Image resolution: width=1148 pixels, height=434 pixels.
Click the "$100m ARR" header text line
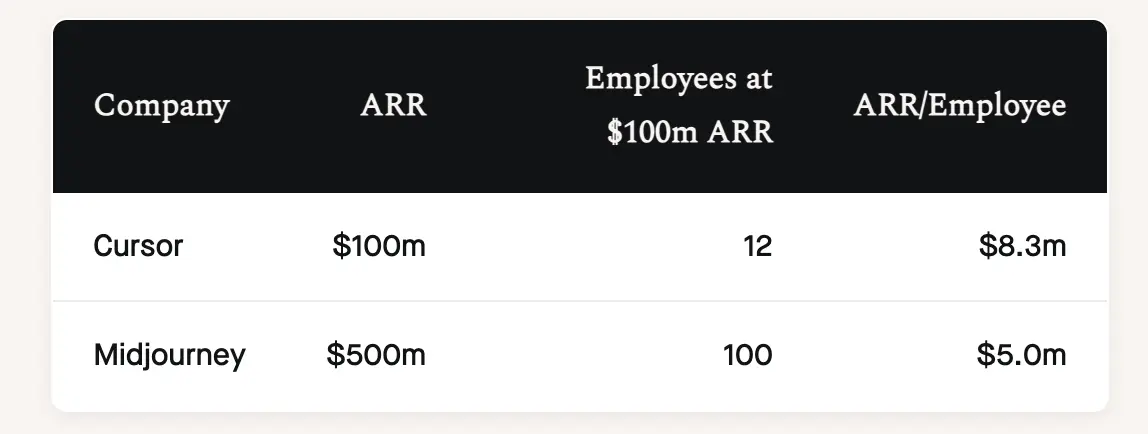pos(690,133)
